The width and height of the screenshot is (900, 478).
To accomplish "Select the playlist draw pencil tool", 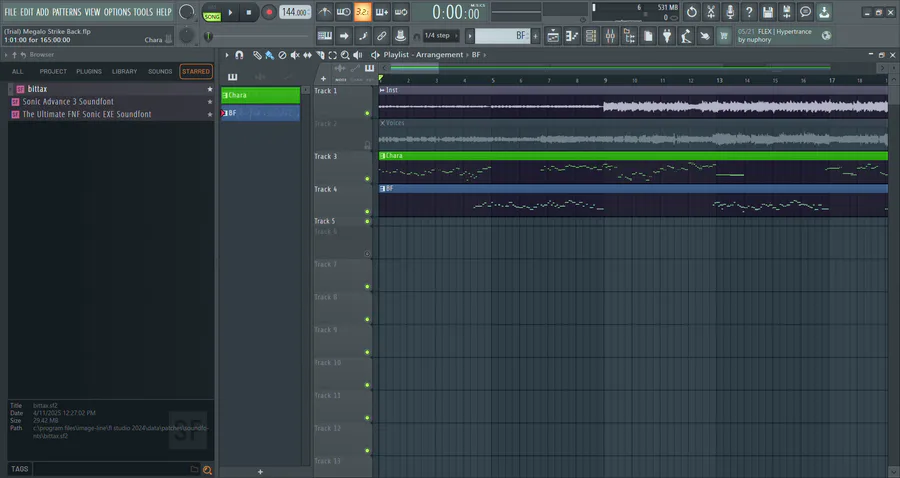I will pos(257,55).
